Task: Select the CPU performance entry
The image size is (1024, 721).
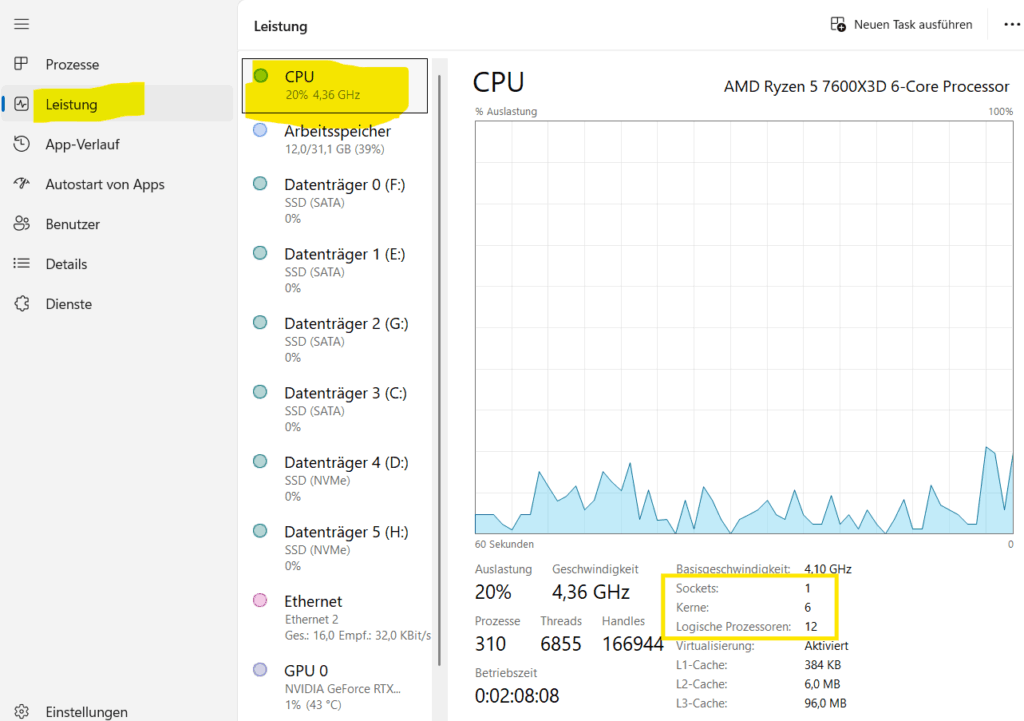Action: [x=334, y=85]
